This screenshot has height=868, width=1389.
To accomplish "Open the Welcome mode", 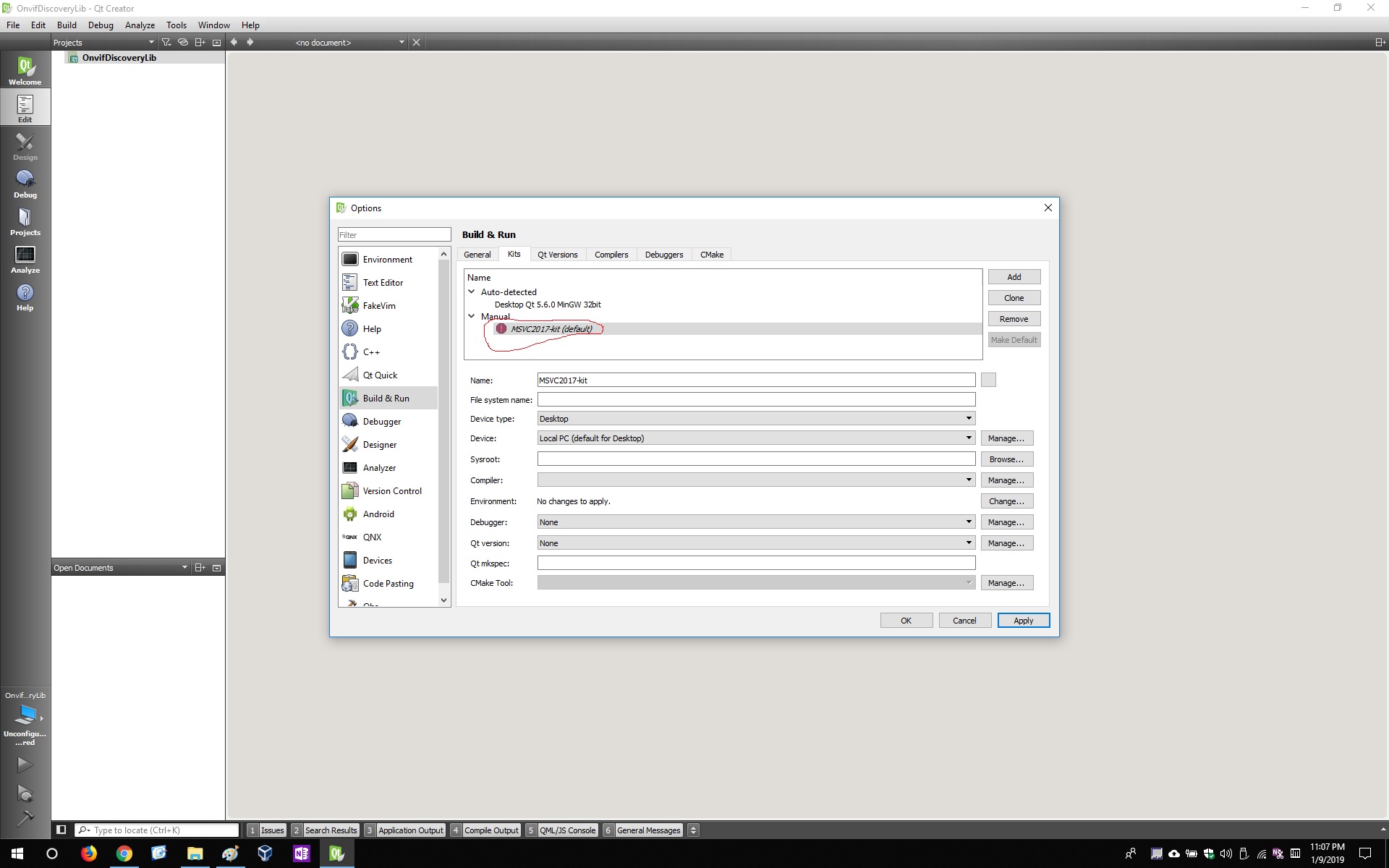I will coord(25,71).
